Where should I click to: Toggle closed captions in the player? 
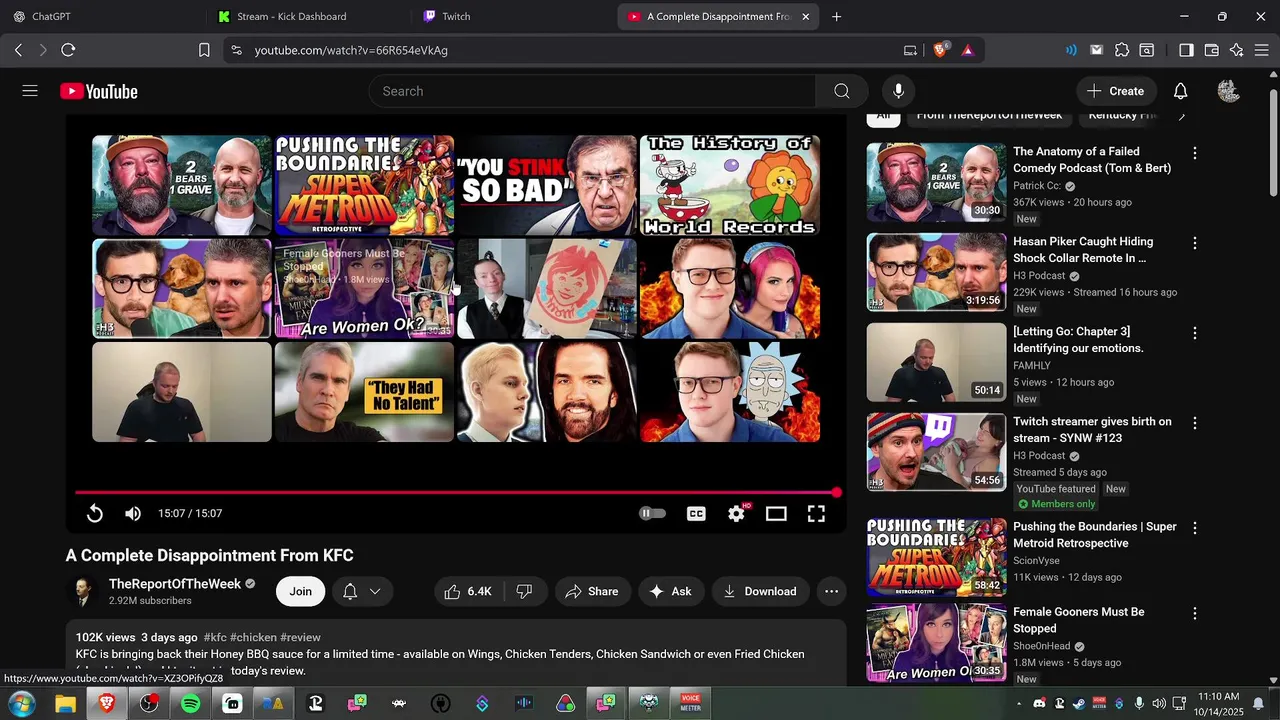(x=696, y=513)
